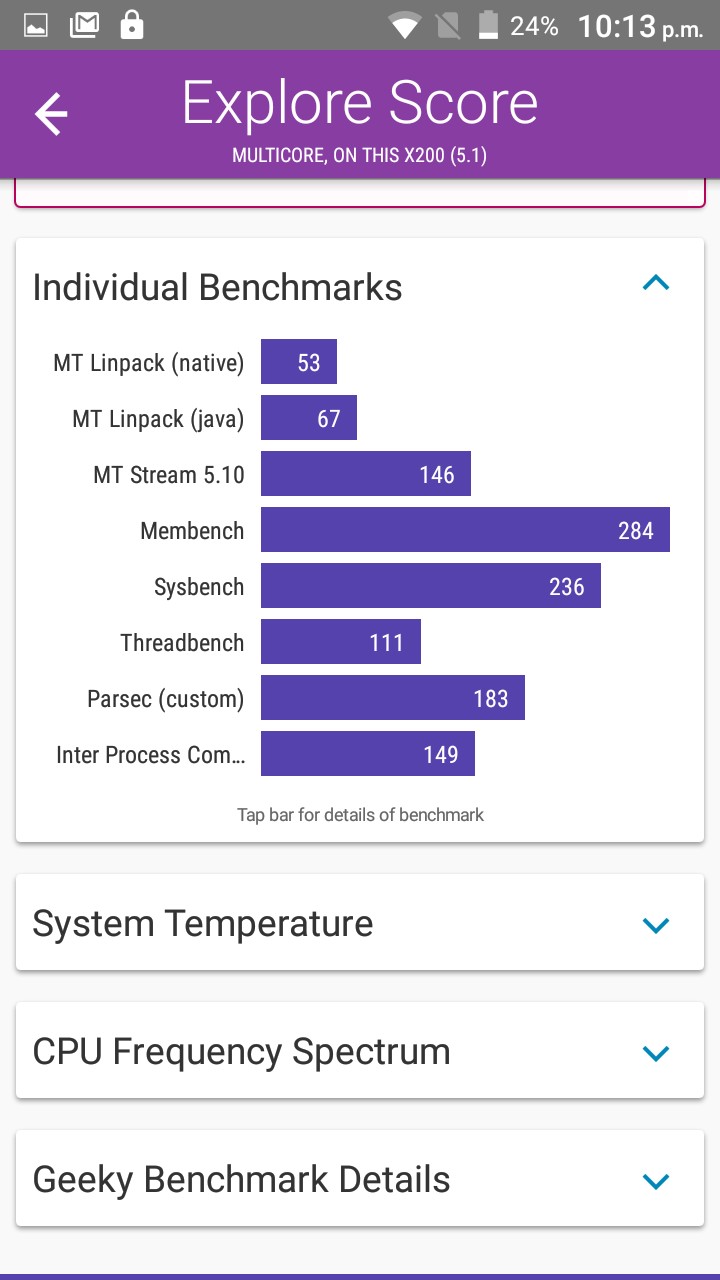Open MT Linpack (java) bar details
This screenshot has width=720, height=1280.
[x=308, y=418]
